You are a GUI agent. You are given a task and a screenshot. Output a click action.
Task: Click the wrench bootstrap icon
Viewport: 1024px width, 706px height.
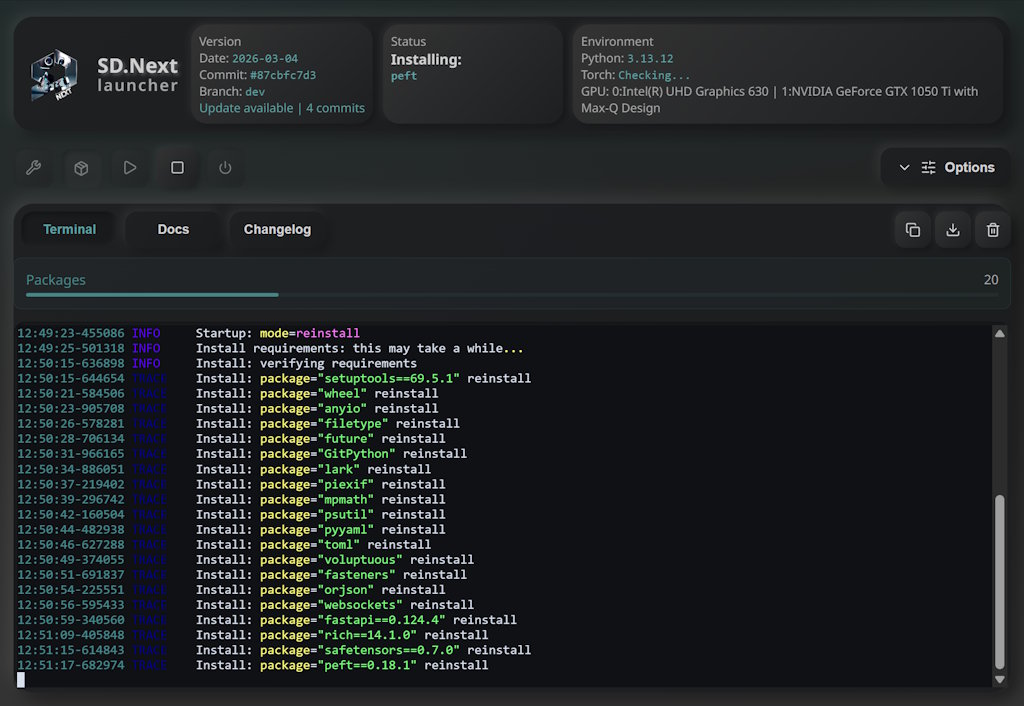point(33,168)
